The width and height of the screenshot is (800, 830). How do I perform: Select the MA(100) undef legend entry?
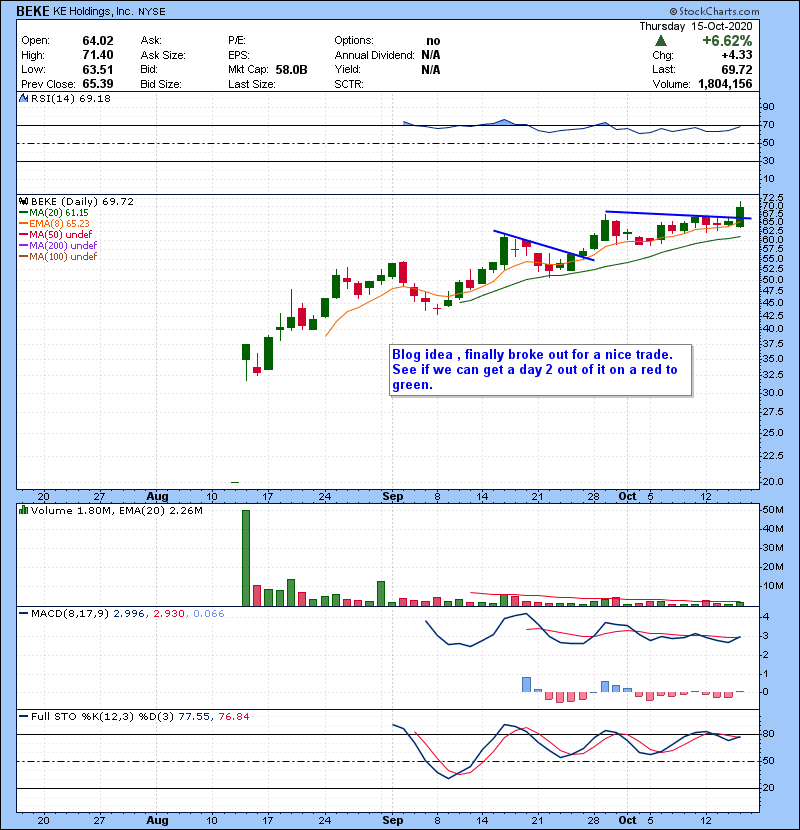[x=58, y=257]
